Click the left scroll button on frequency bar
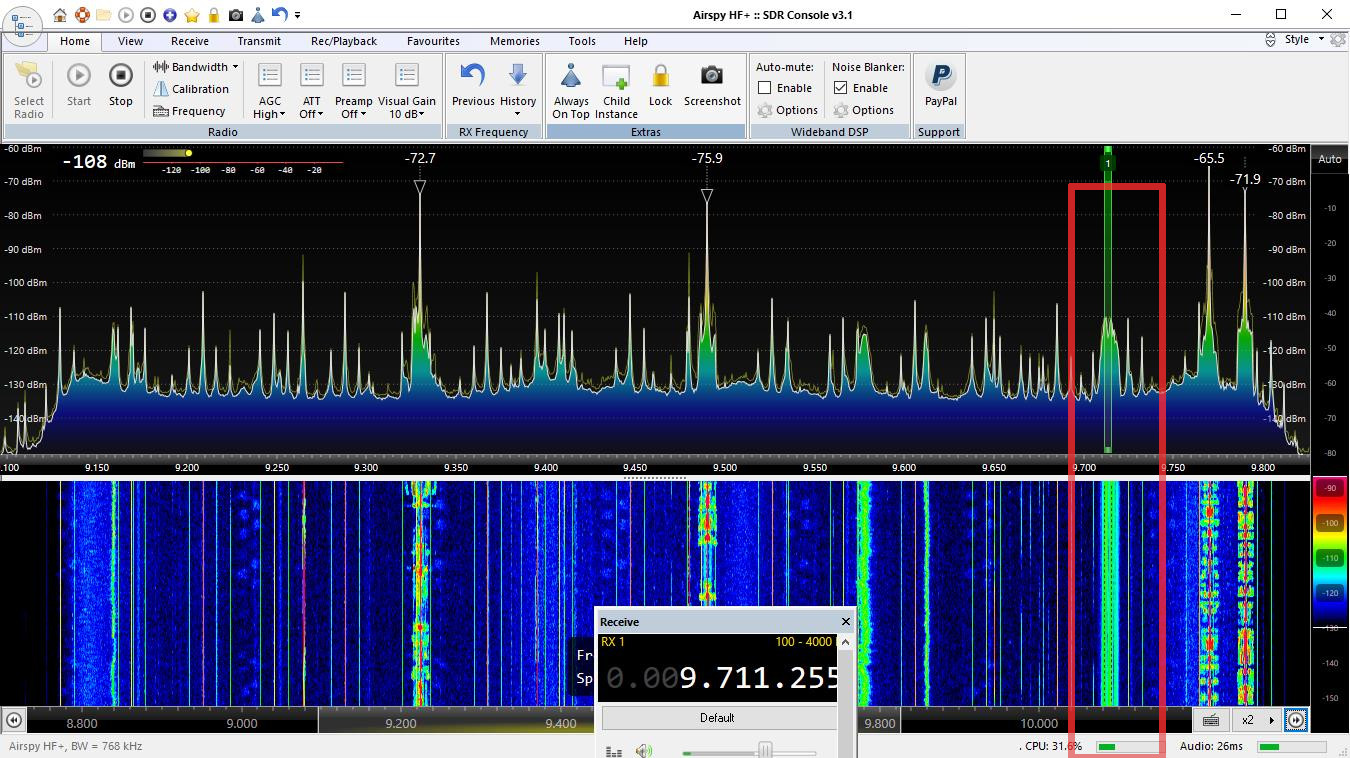The height and width of the screenshot is (758, 1350). pyautogui.click(x=14, y=720)
